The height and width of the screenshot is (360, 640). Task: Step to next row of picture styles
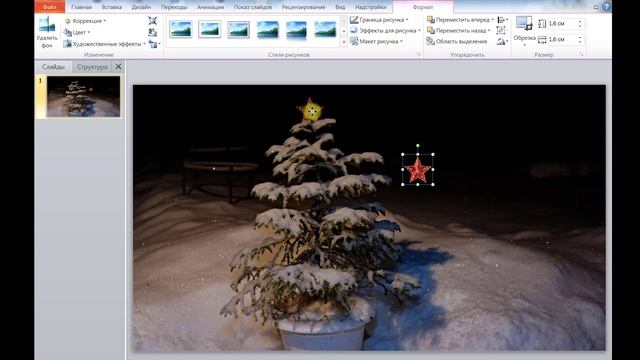pos(344,31)
